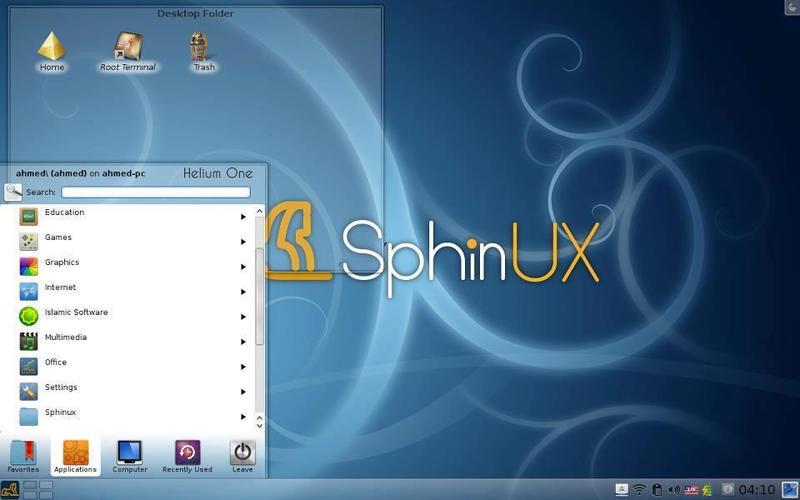Image resolution: width=800 pixels, height=500 pixels.
Task: Open the Sphinx launcher button in panel
Action: click(x=10, y=490)
